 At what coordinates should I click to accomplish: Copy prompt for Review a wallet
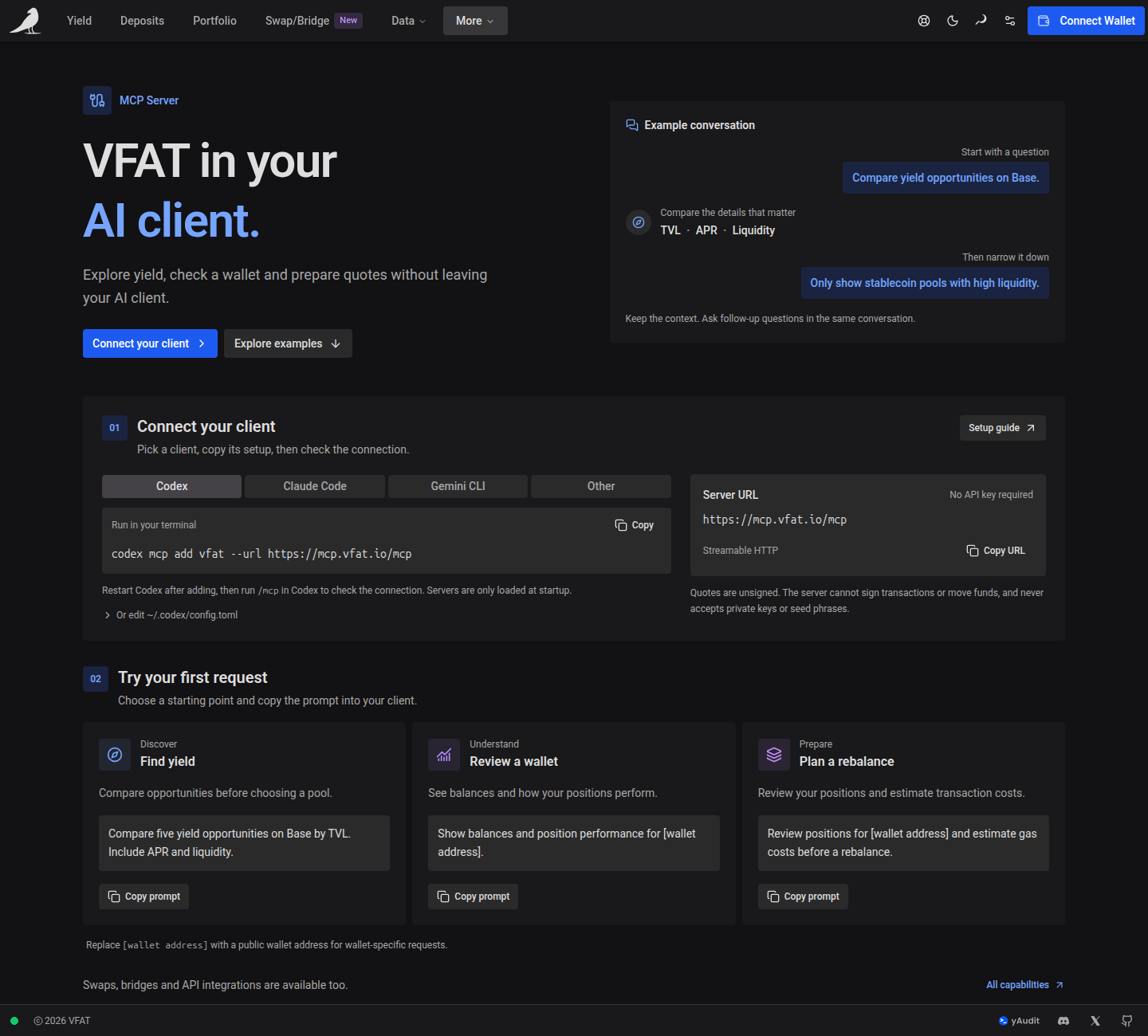tap(474, 897)
